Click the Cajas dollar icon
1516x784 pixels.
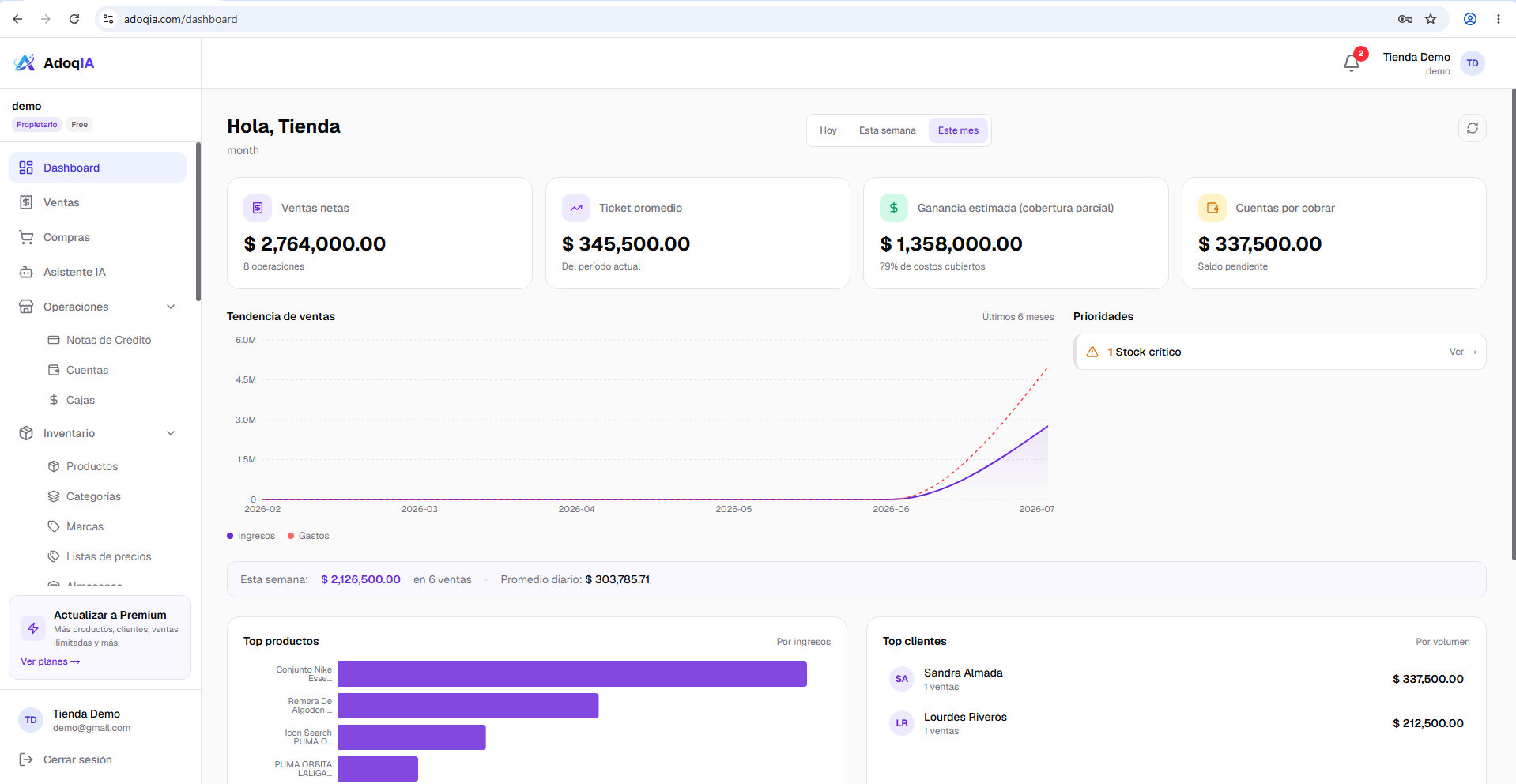tap(54, 400)
